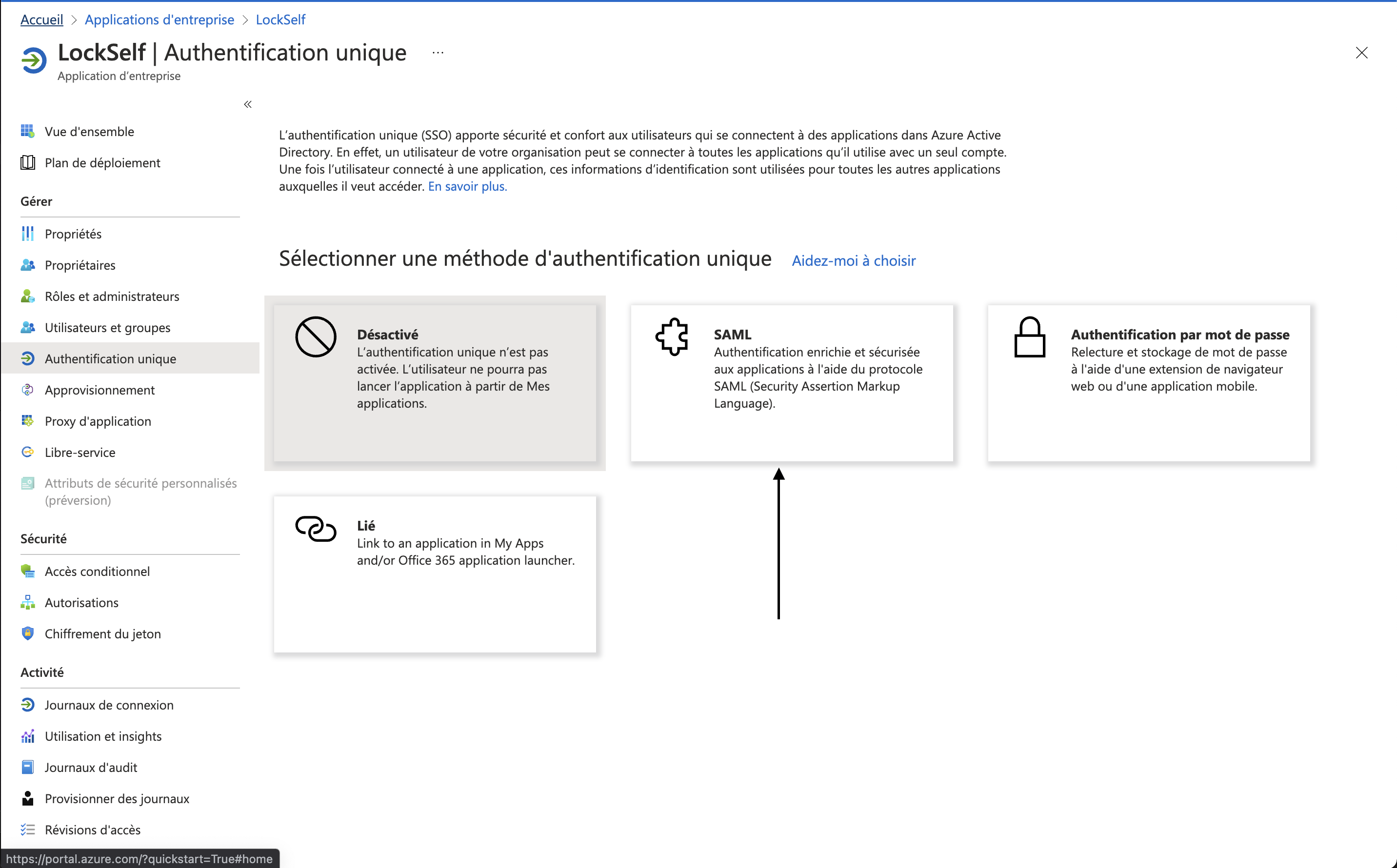This screenshot has height=868, width=1397.
Task: Open the Vue d'ensemble section
Action: (x=88, y=131)
